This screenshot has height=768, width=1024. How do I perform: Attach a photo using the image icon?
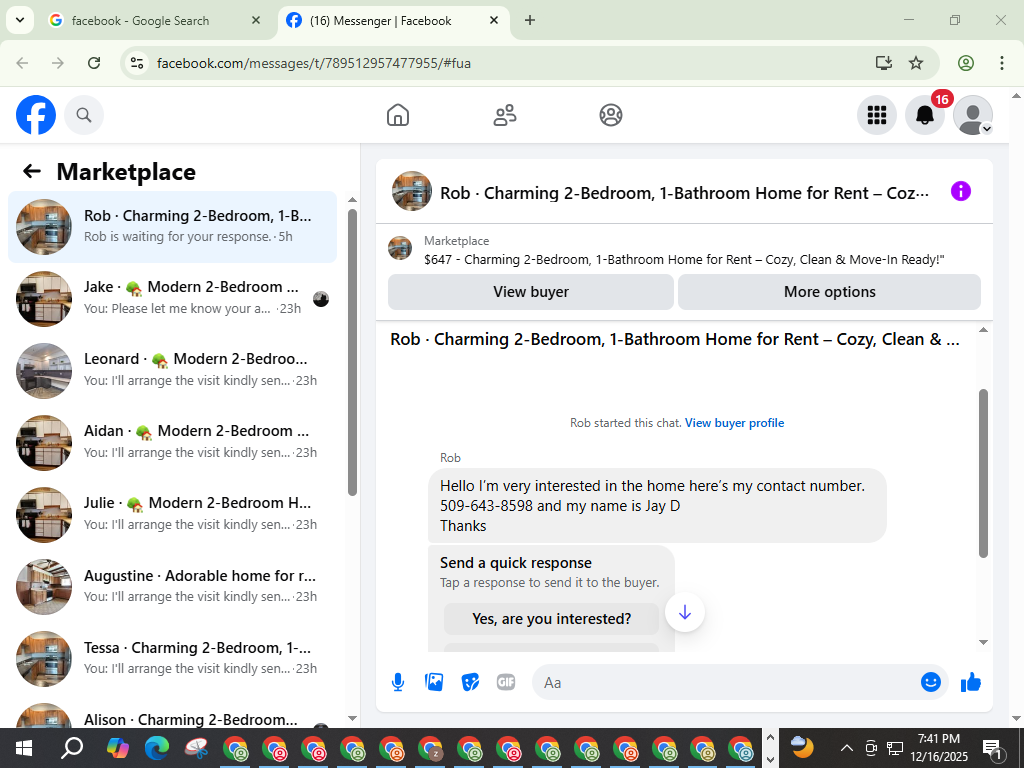pyautogui.click(x=434, y=682)
